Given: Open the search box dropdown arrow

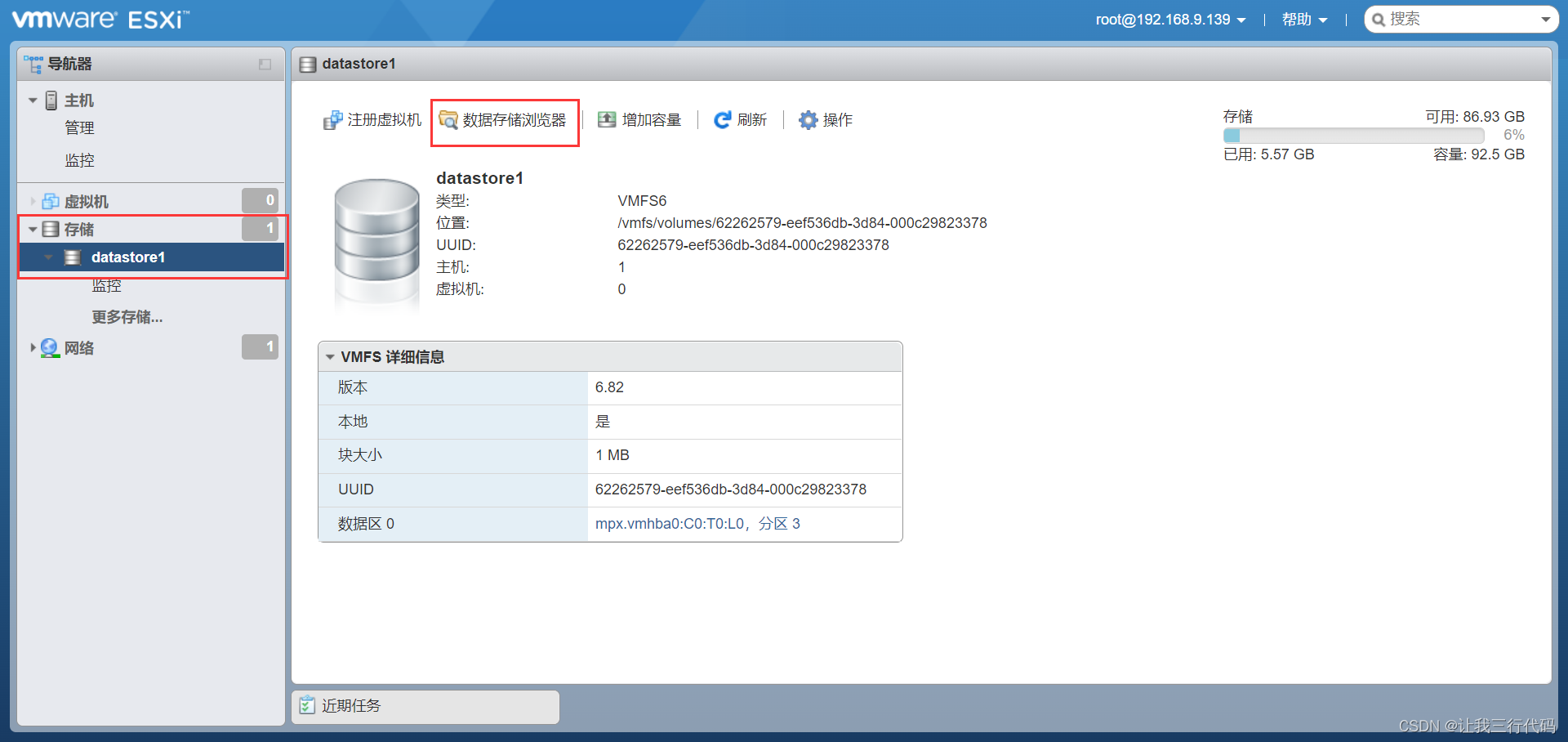Looking at the screenshot, I should 1545,20.
